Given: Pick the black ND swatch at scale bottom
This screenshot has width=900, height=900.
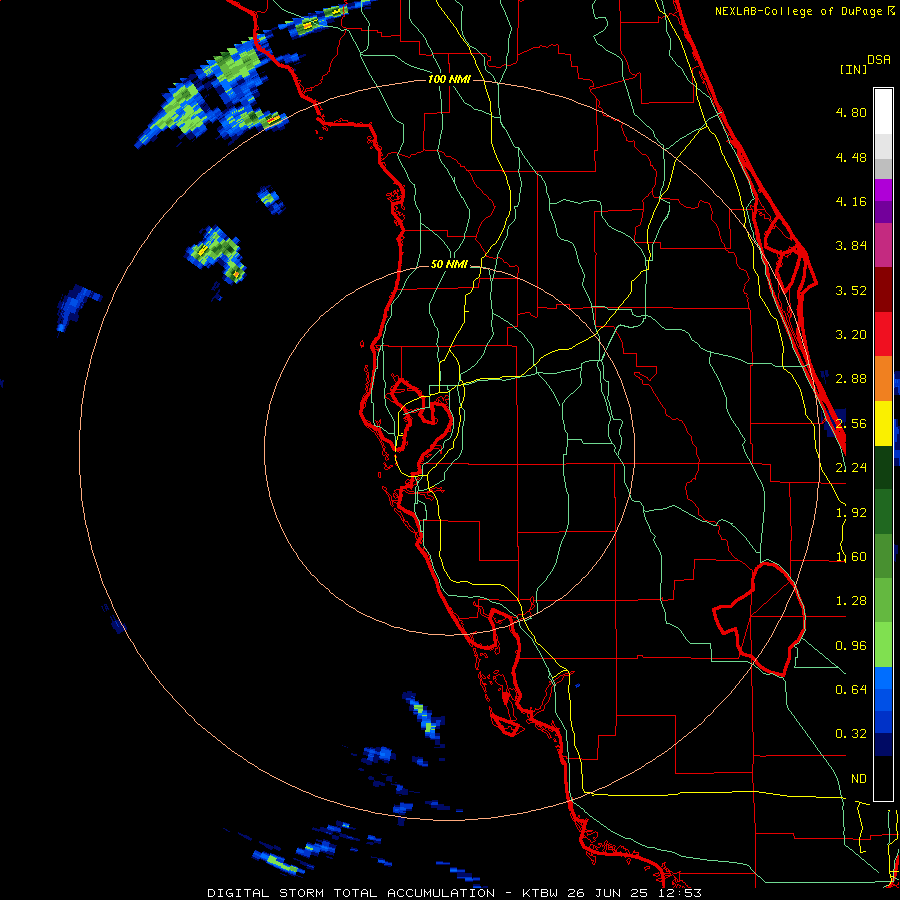Looking at the screenshot, I should (883, 778).
